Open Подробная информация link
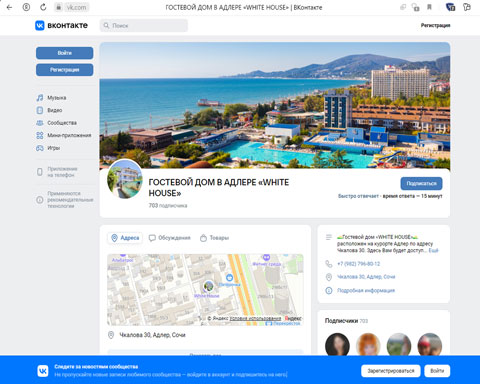 [x=366, y=291]
